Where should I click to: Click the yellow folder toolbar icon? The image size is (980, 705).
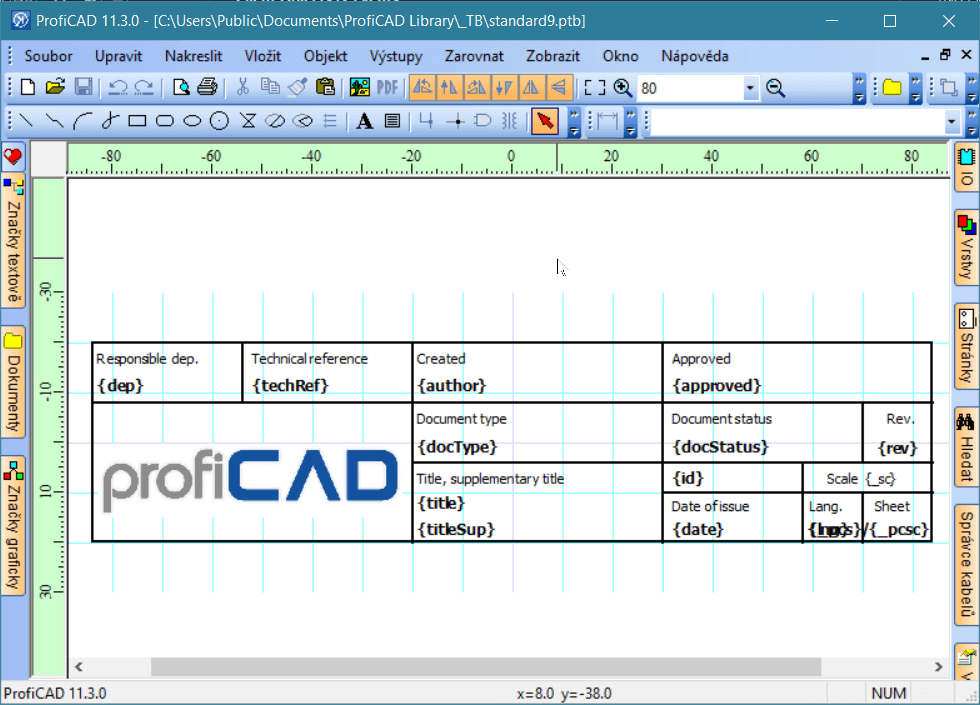892,88
